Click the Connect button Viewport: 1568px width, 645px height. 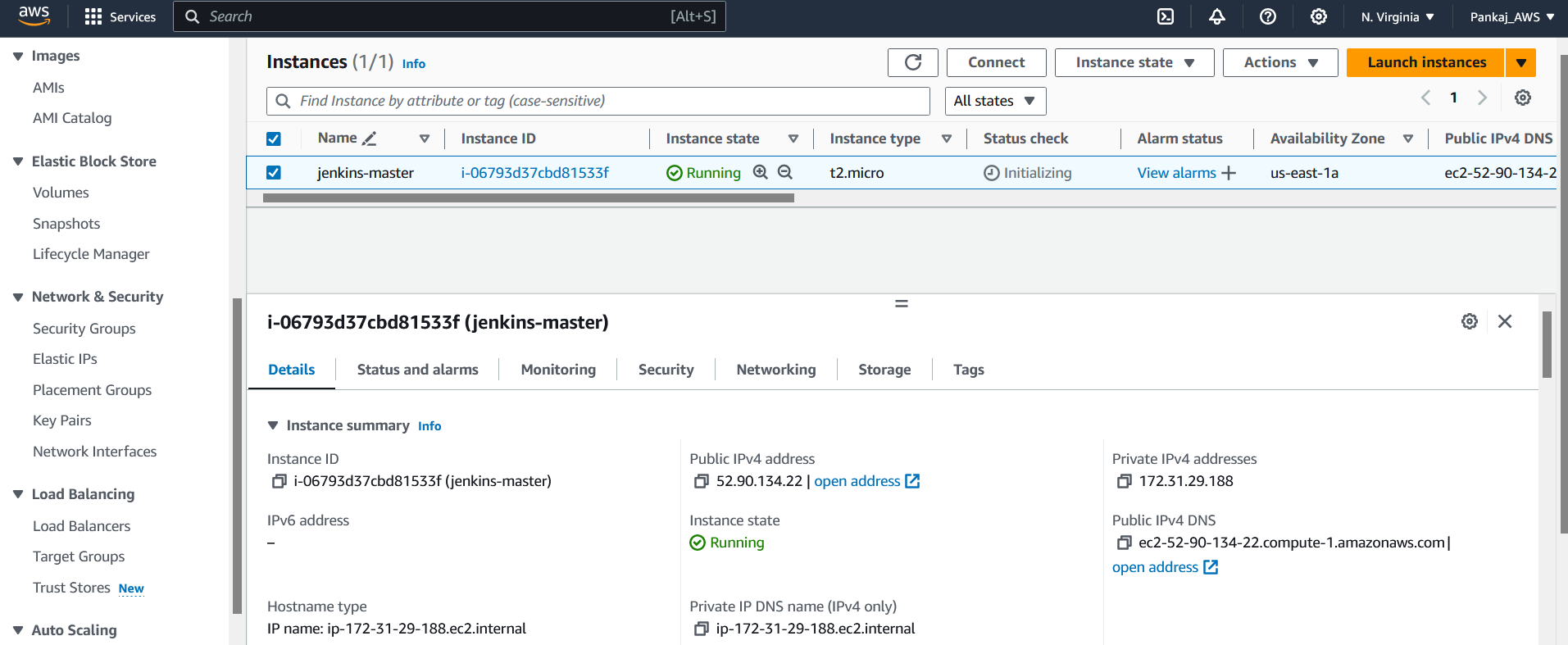tap(996, 62)
